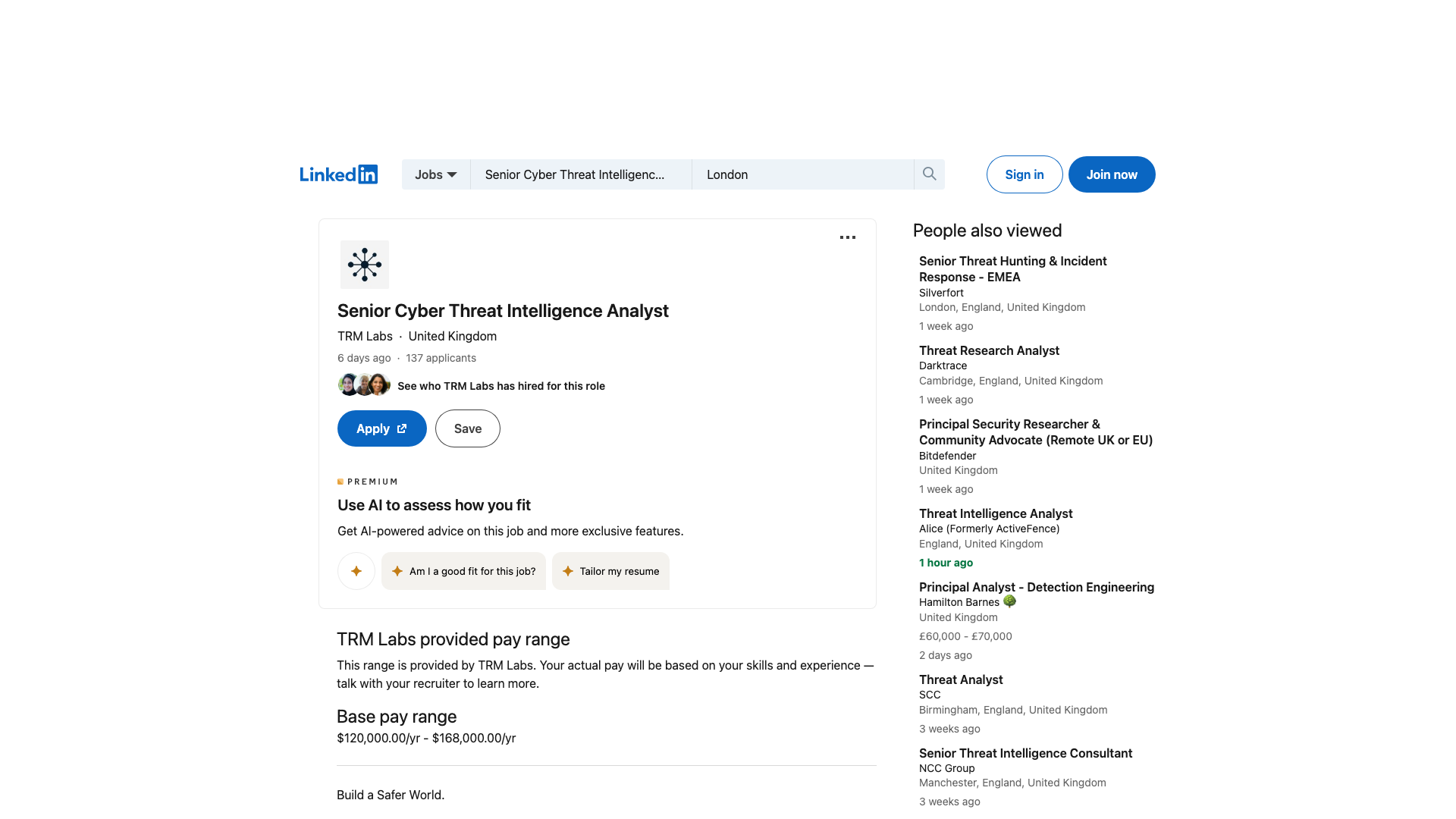Open Senior Threat Intelligence Consultant at NCC Group
This screenshot has height=819, width=1456.
pyautogui.click(x=1025, y=753)
